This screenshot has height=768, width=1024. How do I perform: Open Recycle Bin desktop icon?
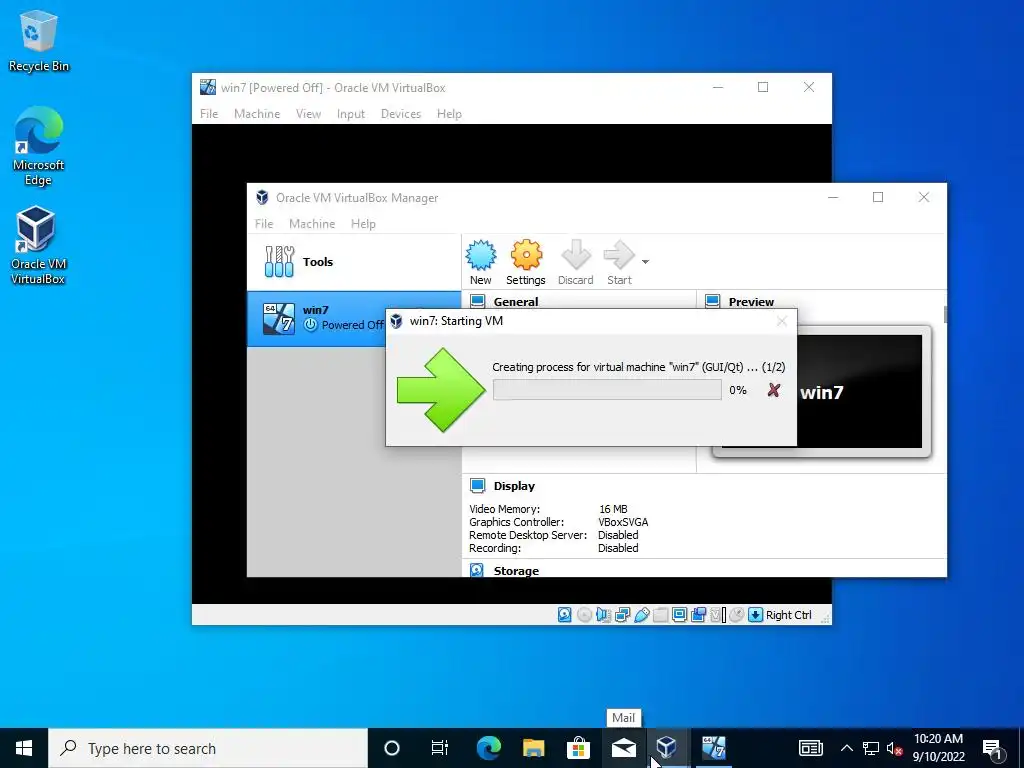click(39, 41)
